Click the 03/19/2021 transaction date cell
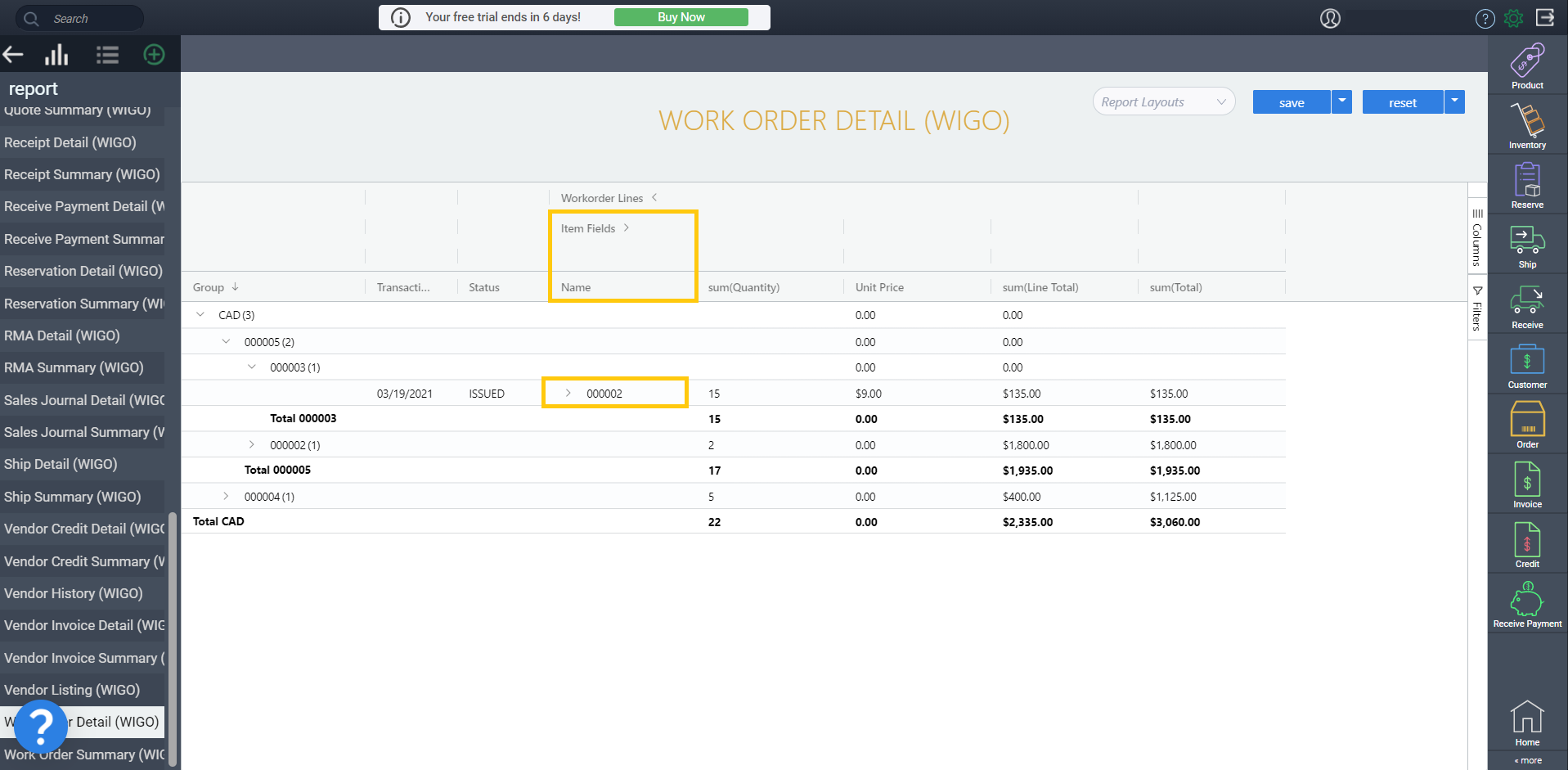Image resolution: width=1568 pixels, height=770 pixels. pyautogui.click(x=405, y=394)
